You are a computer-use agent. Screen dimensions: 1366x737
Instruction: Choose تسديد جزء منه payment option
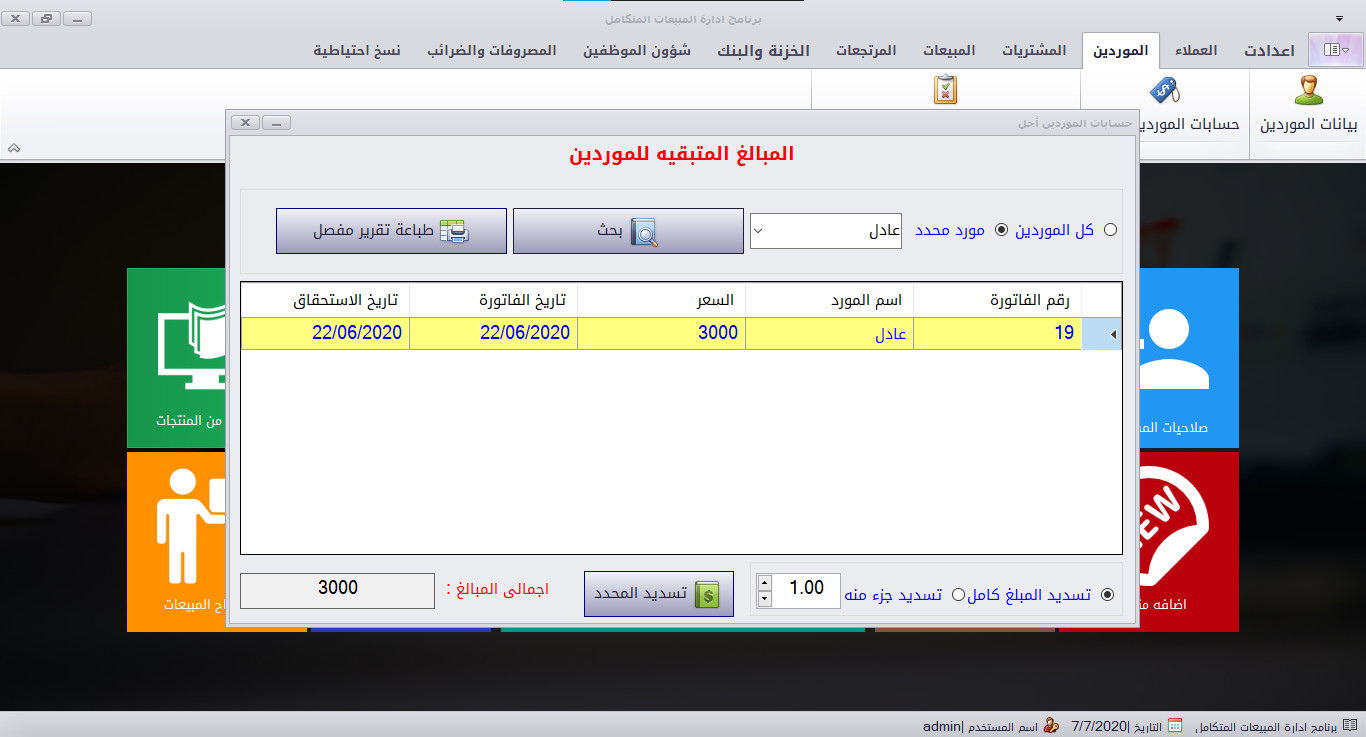coord(958,593)
